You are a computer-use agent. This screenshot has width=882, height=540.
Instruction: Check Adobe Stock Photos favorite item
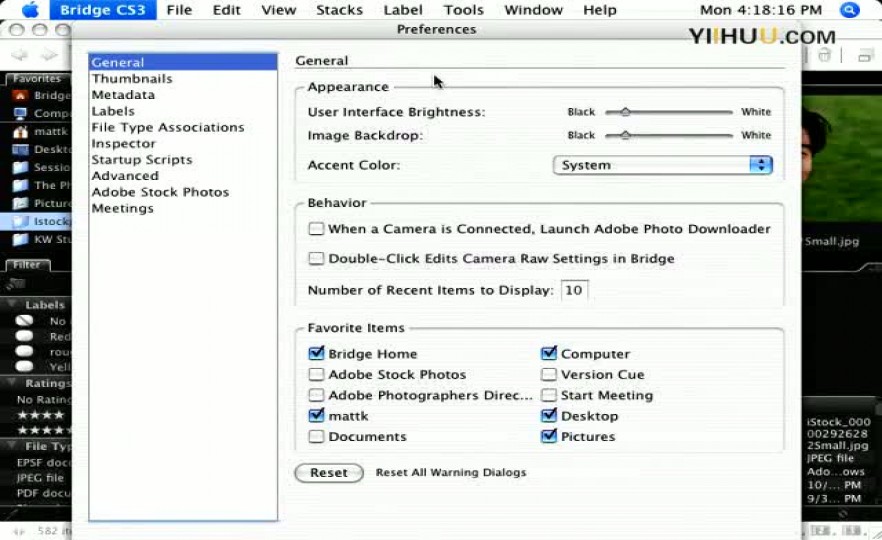[316, 374]
